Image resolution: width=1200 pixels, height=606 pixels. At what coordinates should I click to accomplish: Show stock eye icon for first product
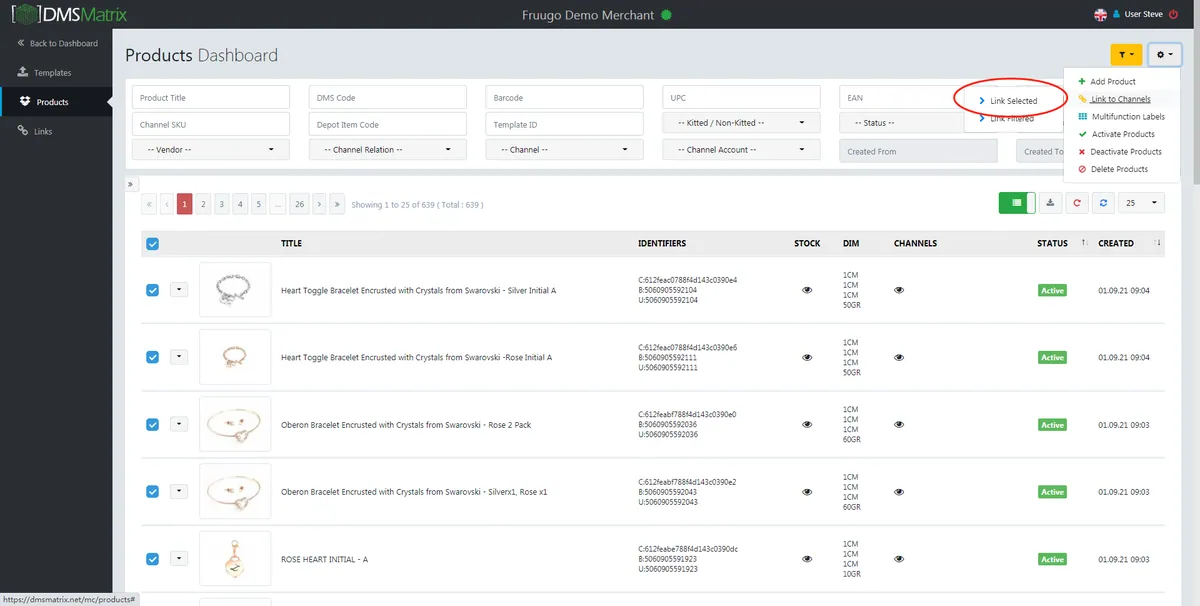(807, 290)
